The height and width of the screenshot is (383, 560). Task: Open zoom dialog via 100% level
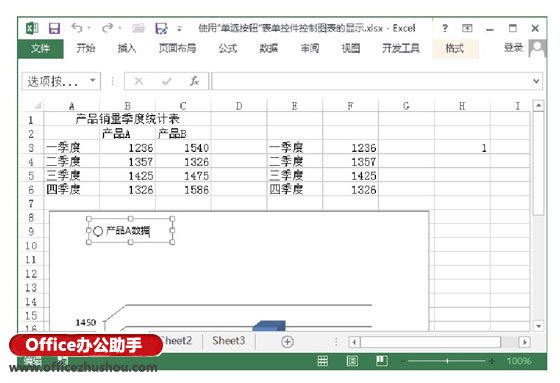pos(519,361)
